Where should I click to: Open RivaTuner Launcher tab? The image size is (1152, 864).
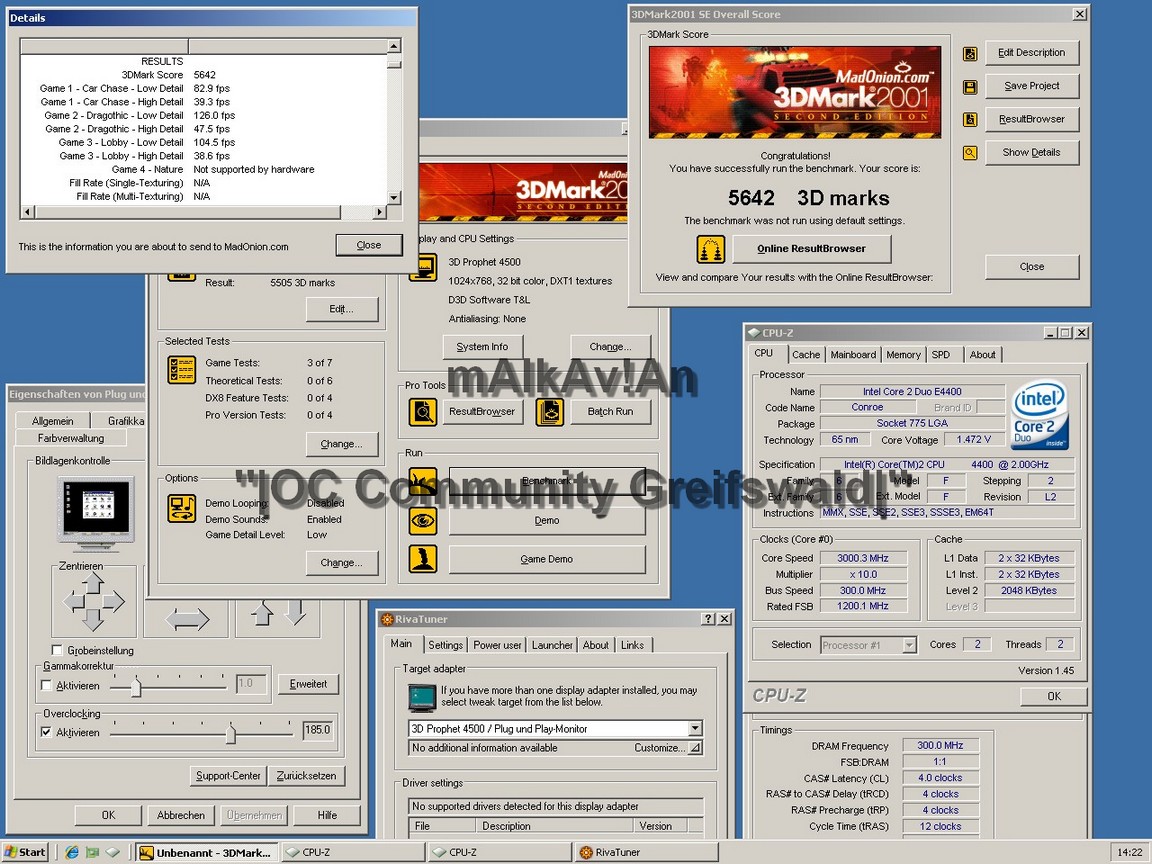(x=552, y=645)
